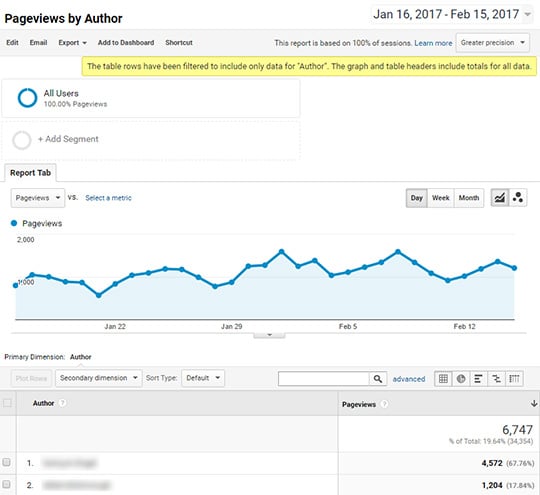Click the Jan 22 axis label
This screenshot has width=540, height=495.
coord(115,326)
